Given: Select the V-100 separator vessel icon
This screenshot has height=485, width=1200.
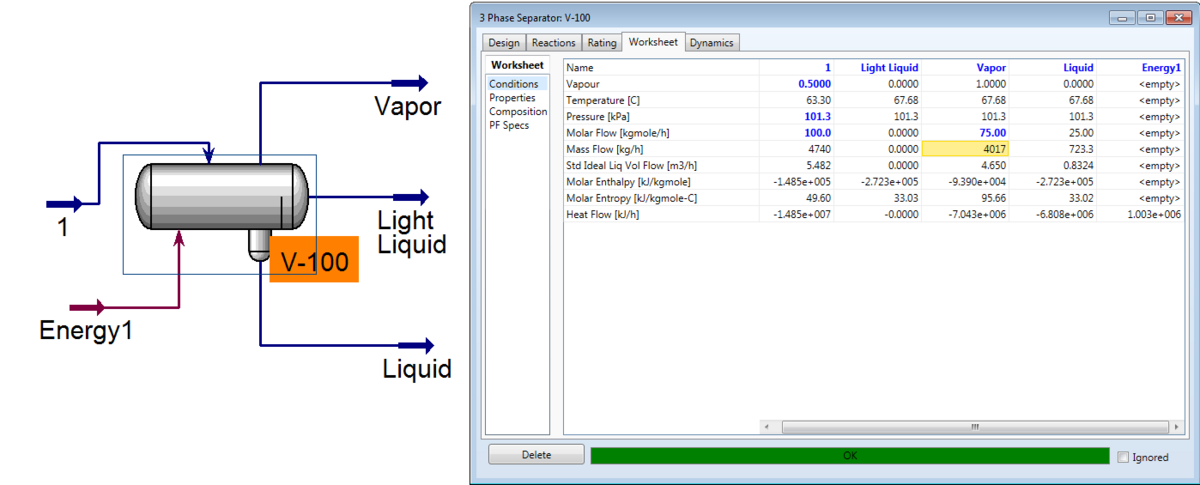Looking at the screenshot, I should click(x=219, y=199).
